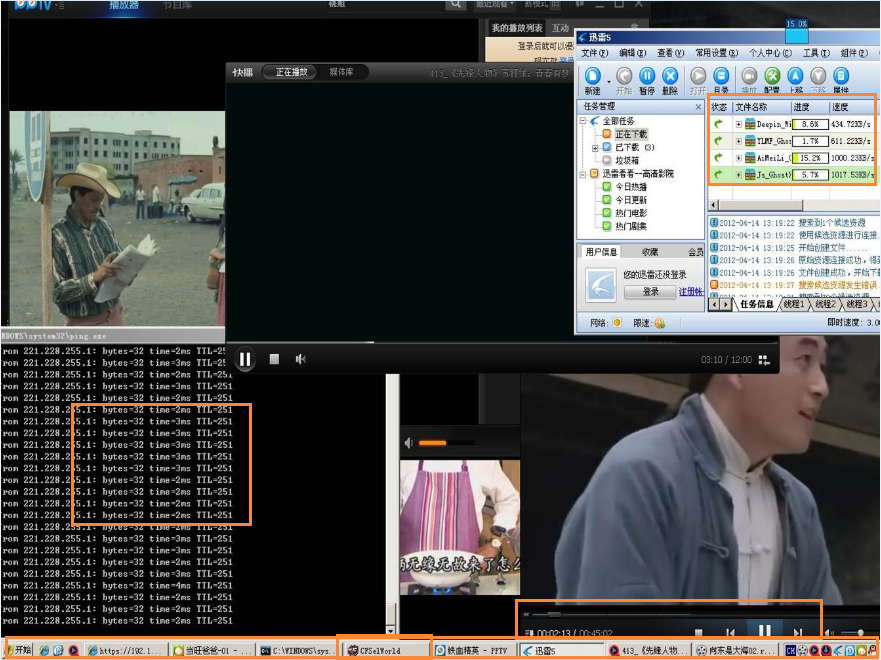This screenshot has width=881, height=660.
Task: Collapse the 迅雷看看--高清影院 tree node
Action: 583,174
